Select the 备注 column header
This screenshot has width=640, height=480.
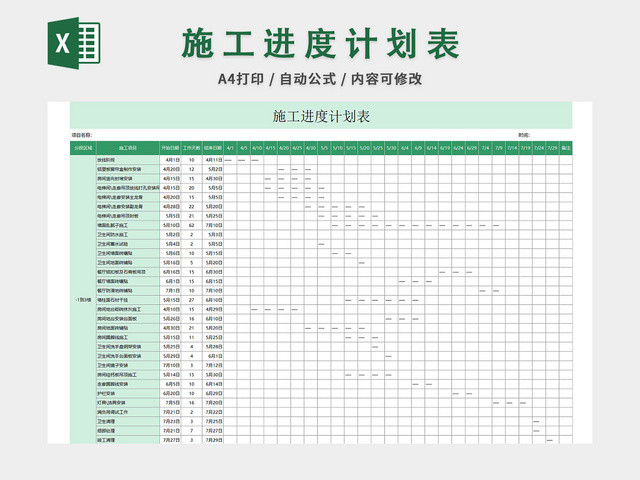(566, 148)
